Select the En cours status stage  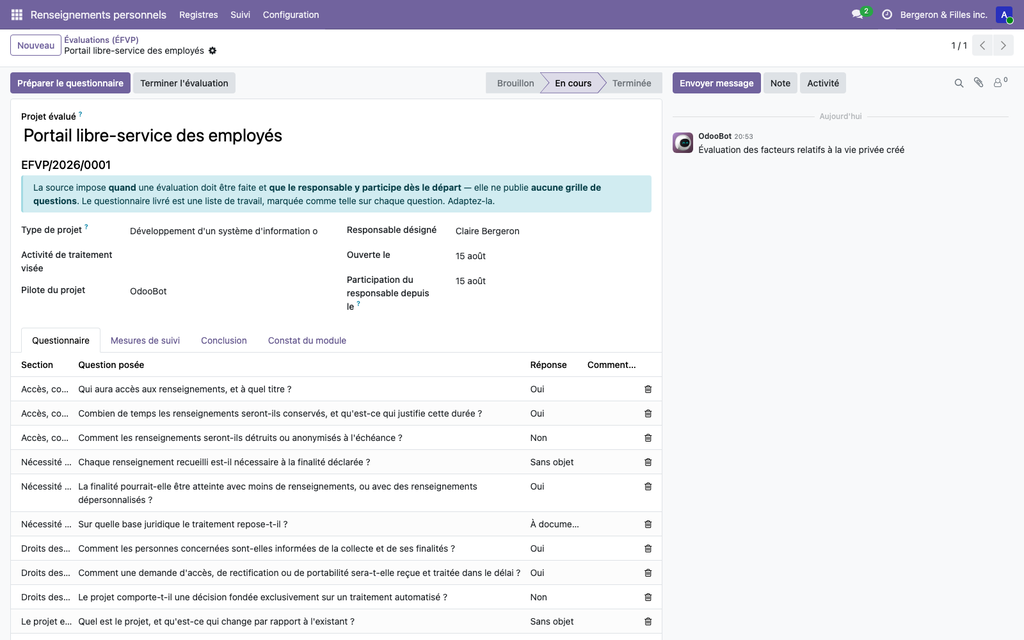(573, 83)
